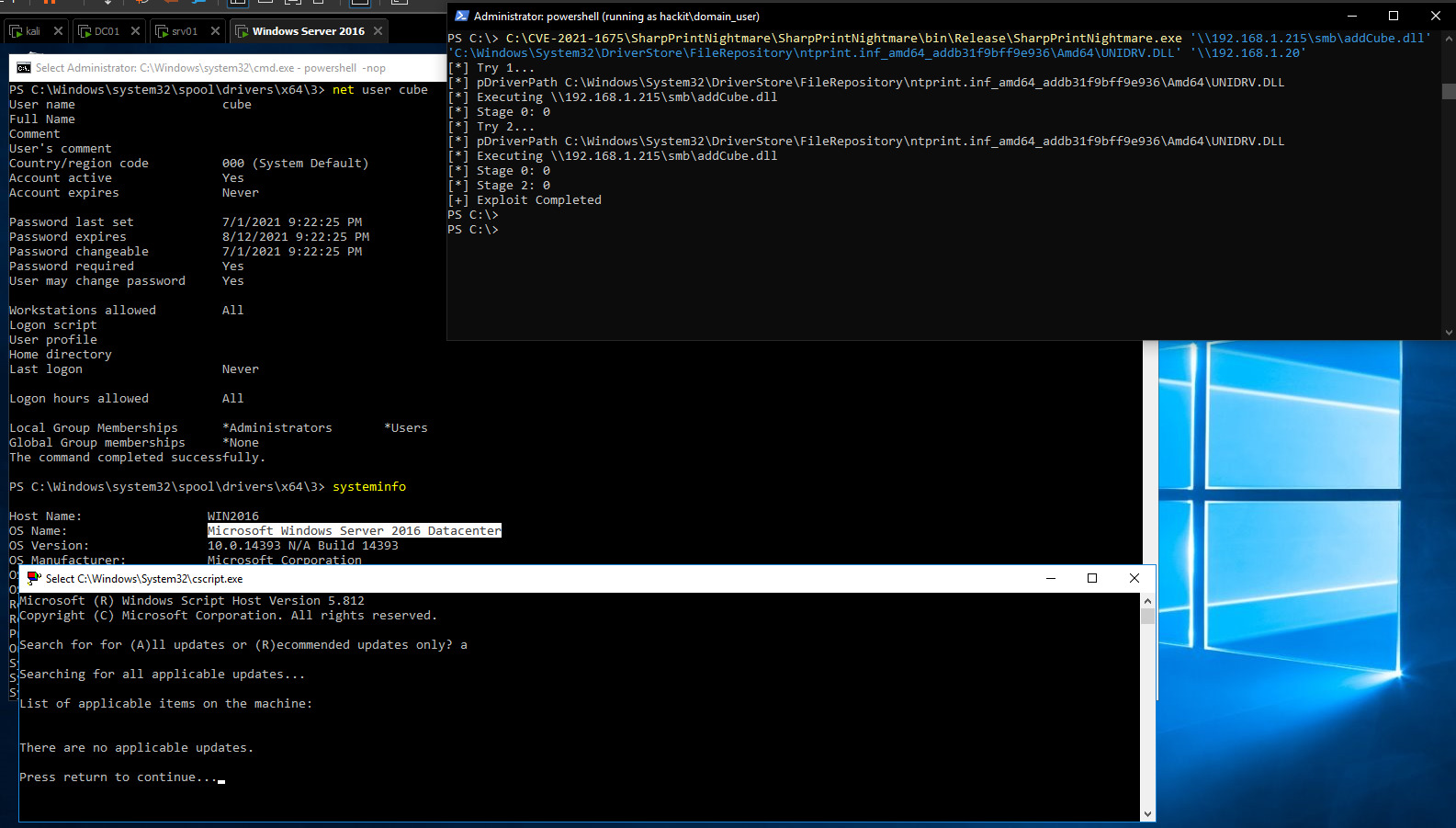
Task: Click 'There are no applicable updates.' message
Action: [137, 748]
